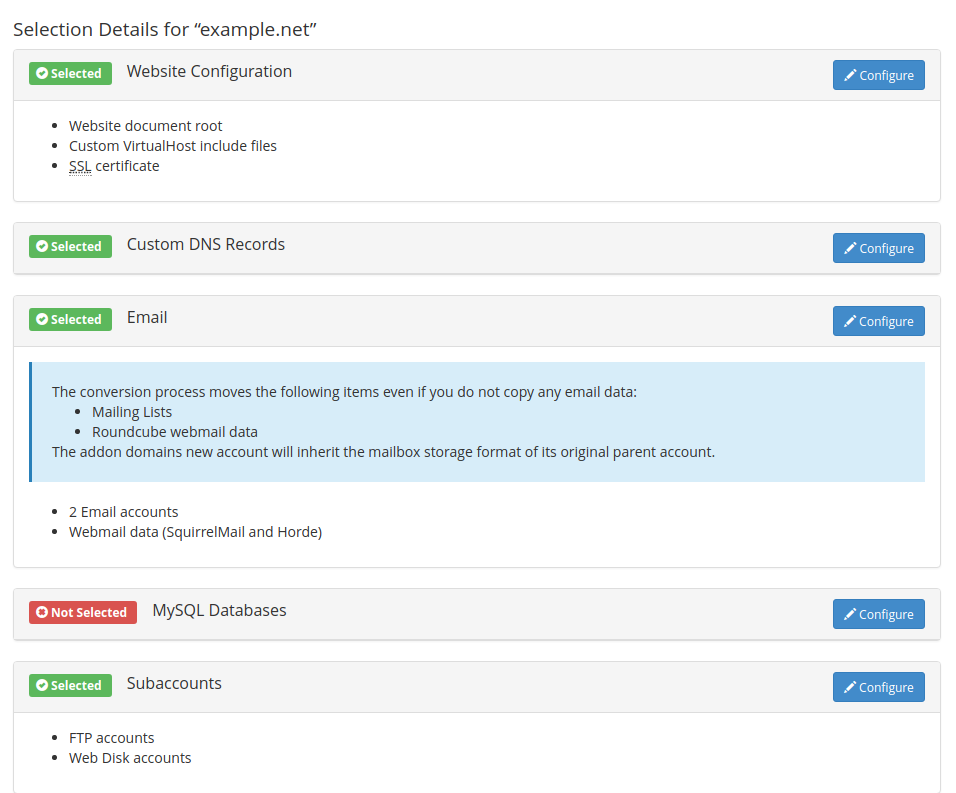
Task: Click pencil icon on Email's Configure button
Action: (850, 321)
